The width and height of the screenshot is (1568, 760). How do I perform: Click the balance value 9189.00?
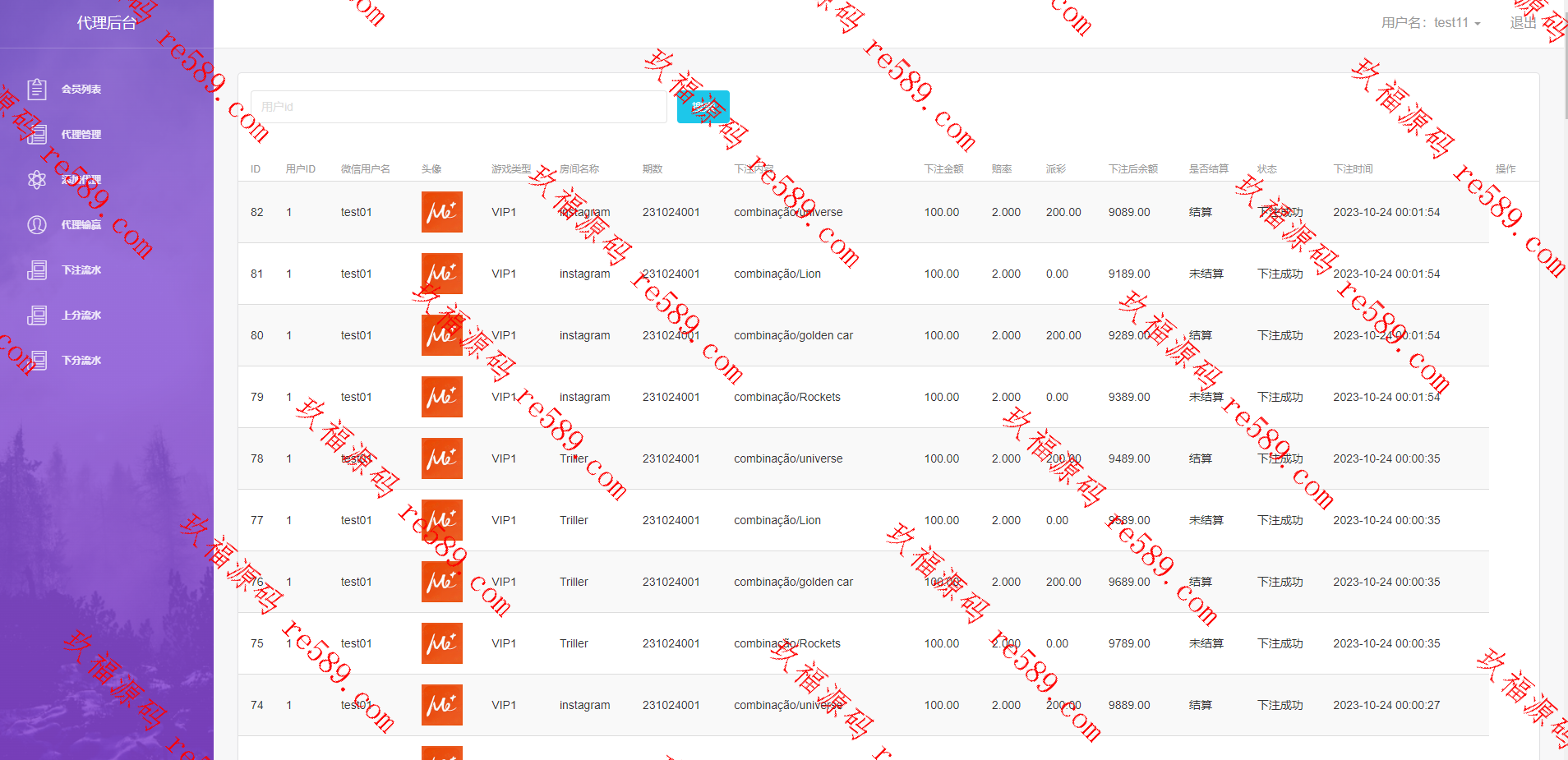[x=1129, y=274]
